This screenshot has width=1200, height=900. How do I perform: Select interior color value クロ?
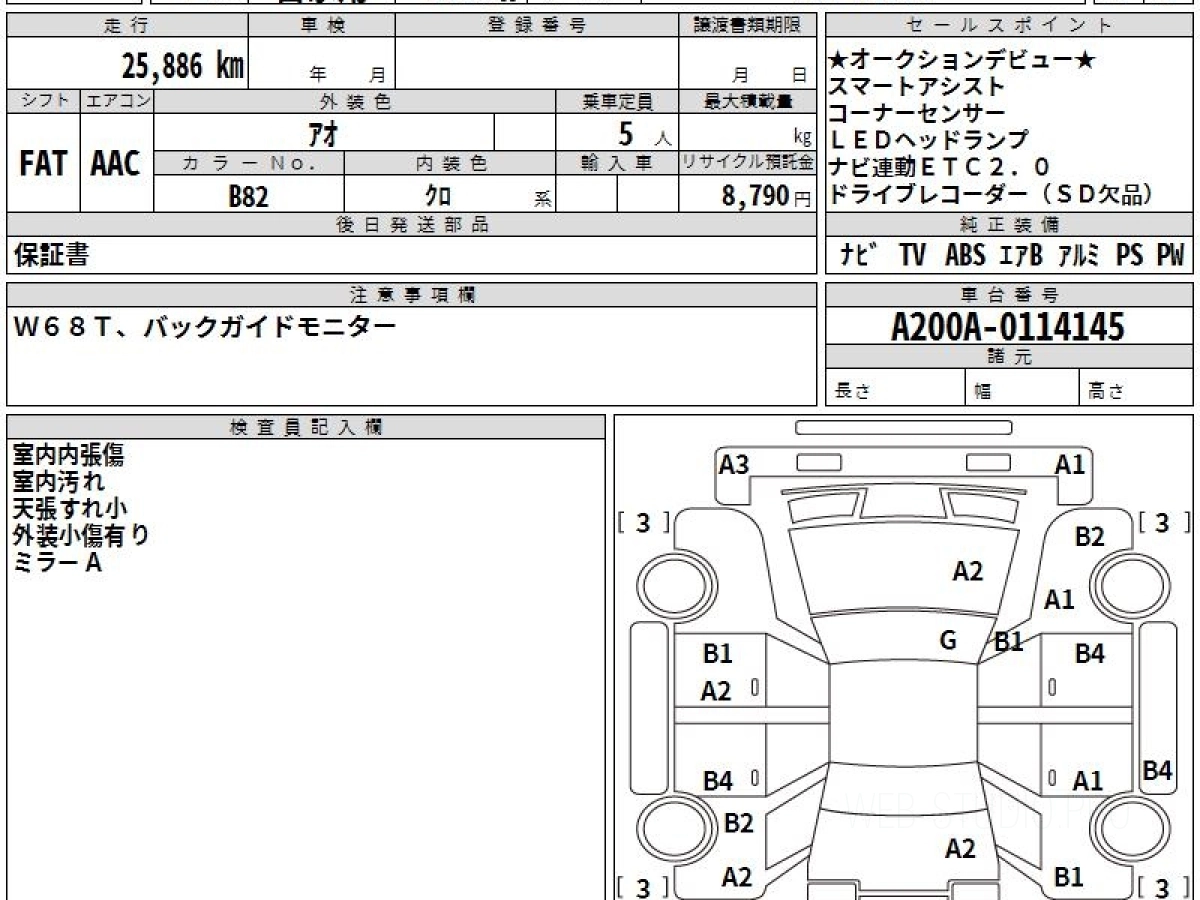point(438,196)
